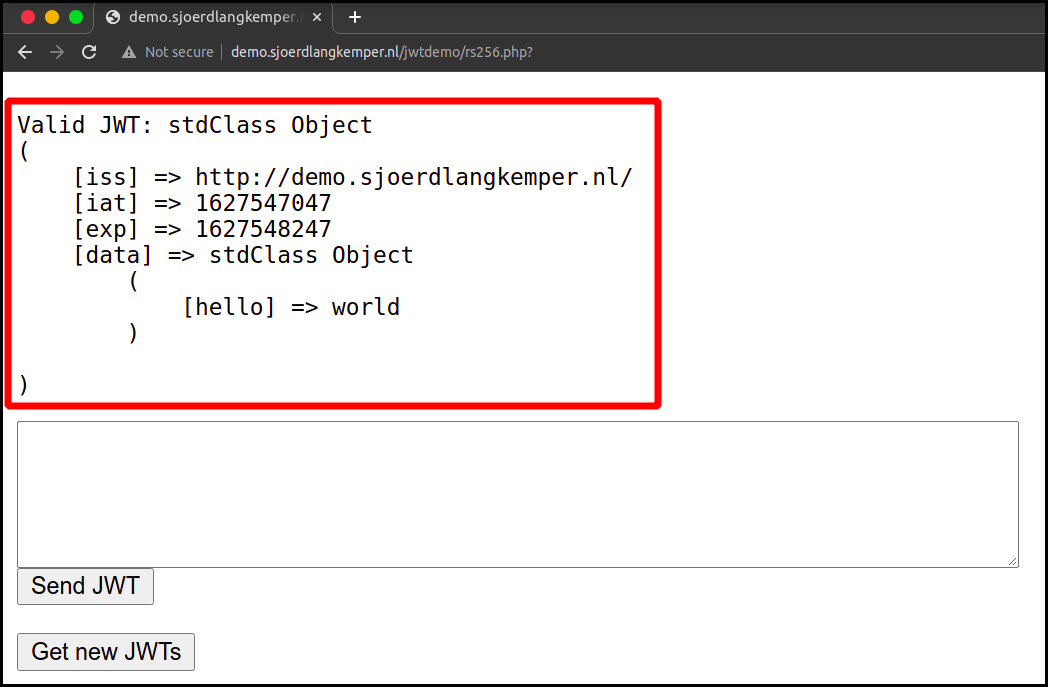Click the yellow traffic light control

(50, 17)
